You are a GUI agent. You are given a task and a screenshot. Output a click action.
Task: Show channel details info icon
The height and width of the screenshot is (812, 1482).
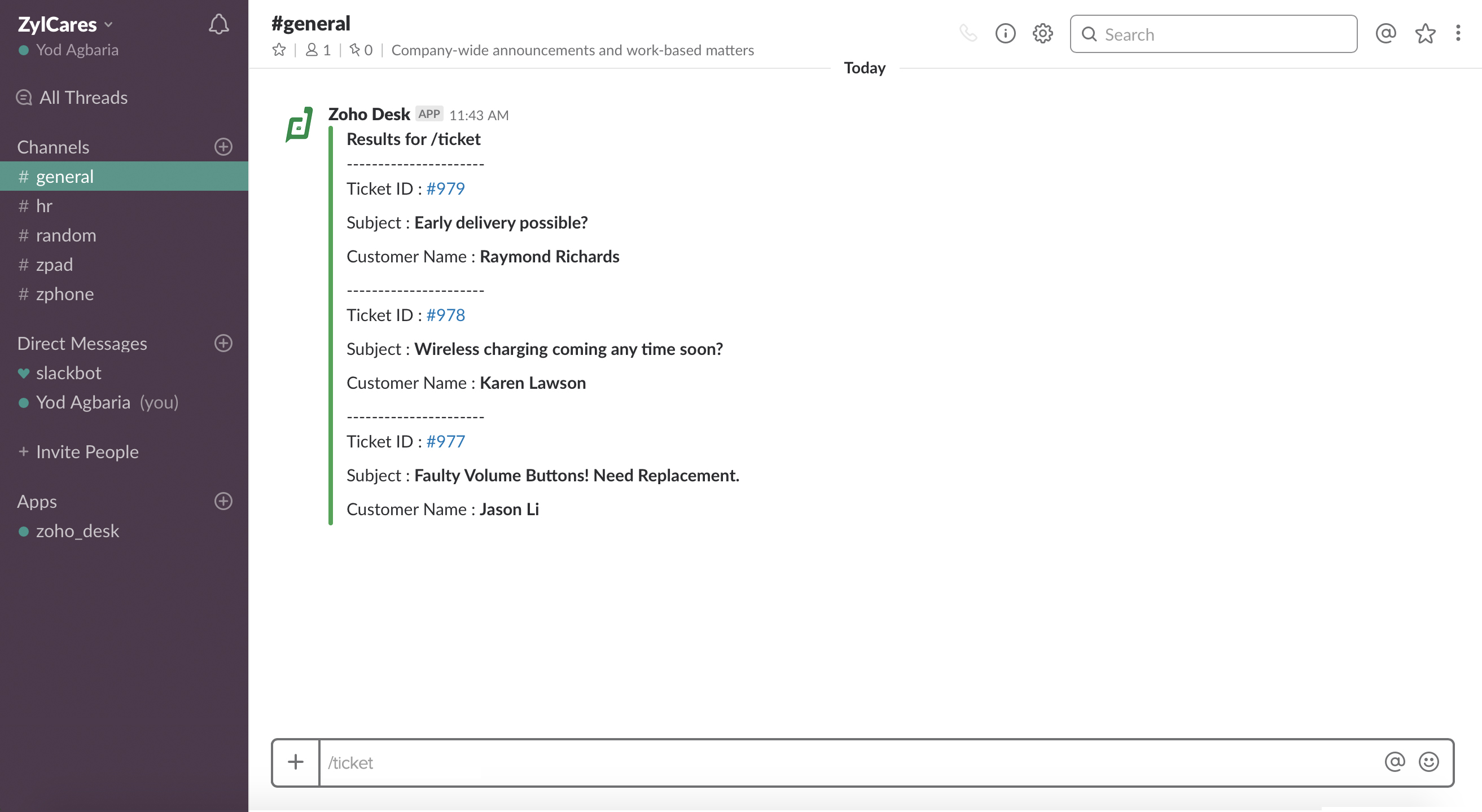[x=1005, y=33]
